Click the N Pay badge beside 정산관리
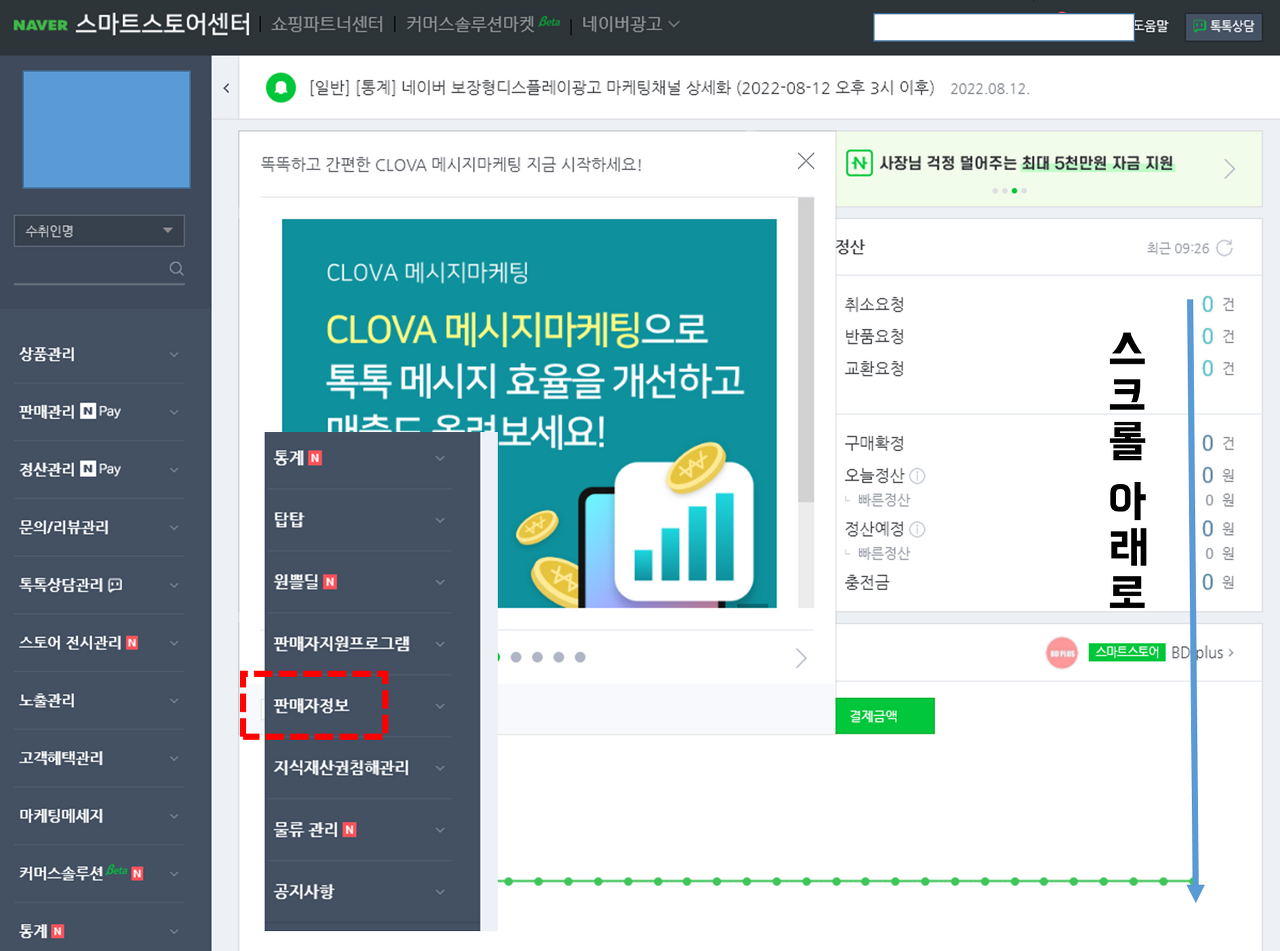Screen dimensions: 1280x951 pos(100,469)
